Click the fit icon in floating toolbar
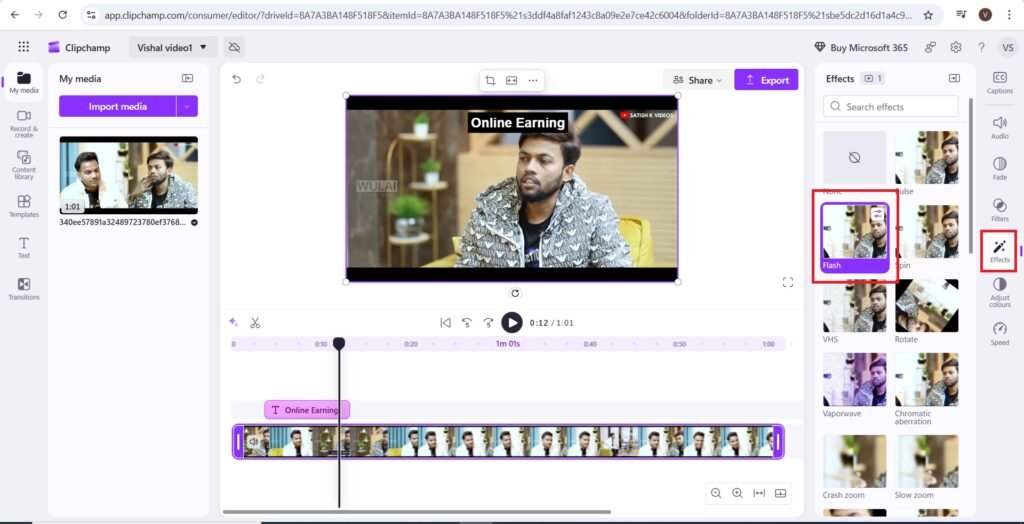Screen dimensions: 1024x524 point(511,80)
